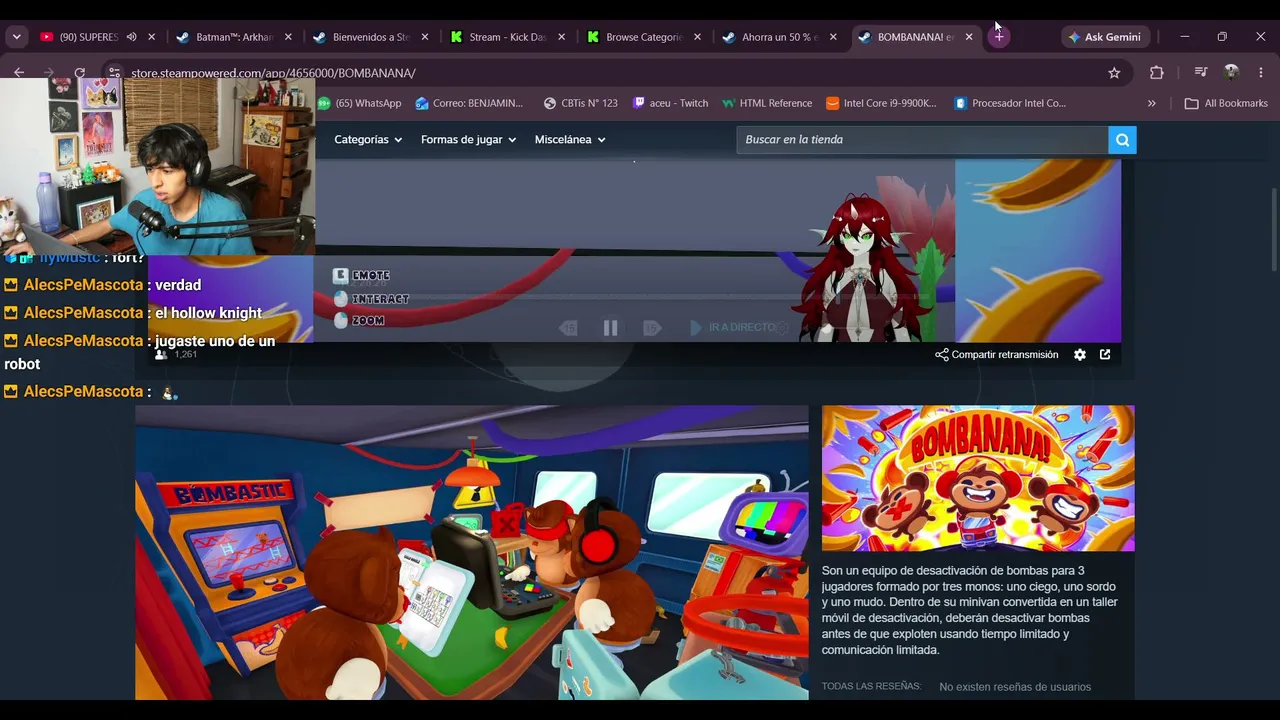Open the aceu - Twitch bookmark
This screenshot has height=720, width=1280.
(670, 103)
